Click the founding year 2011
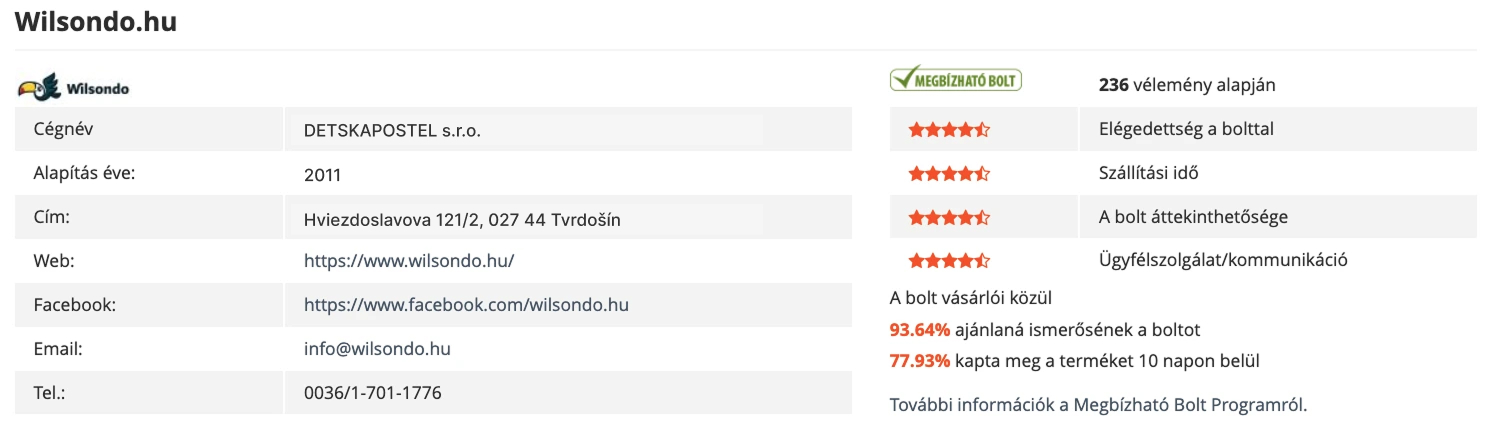Viewport: 1493px width, 432px height. tap(322, 175)
